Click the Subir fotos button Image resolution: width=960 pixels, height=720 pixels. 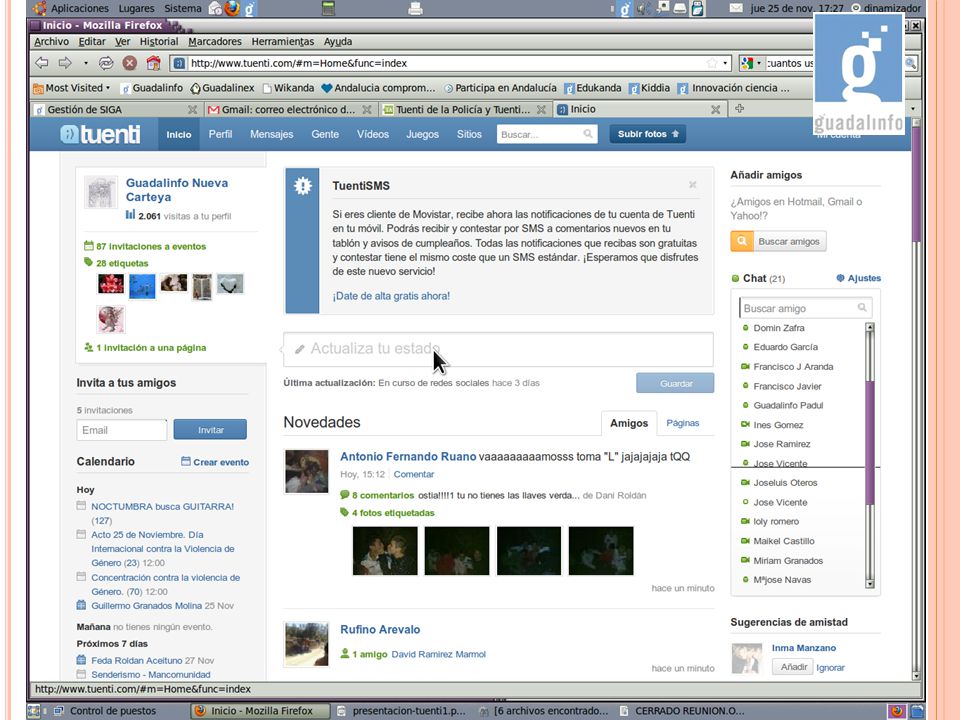648,134
